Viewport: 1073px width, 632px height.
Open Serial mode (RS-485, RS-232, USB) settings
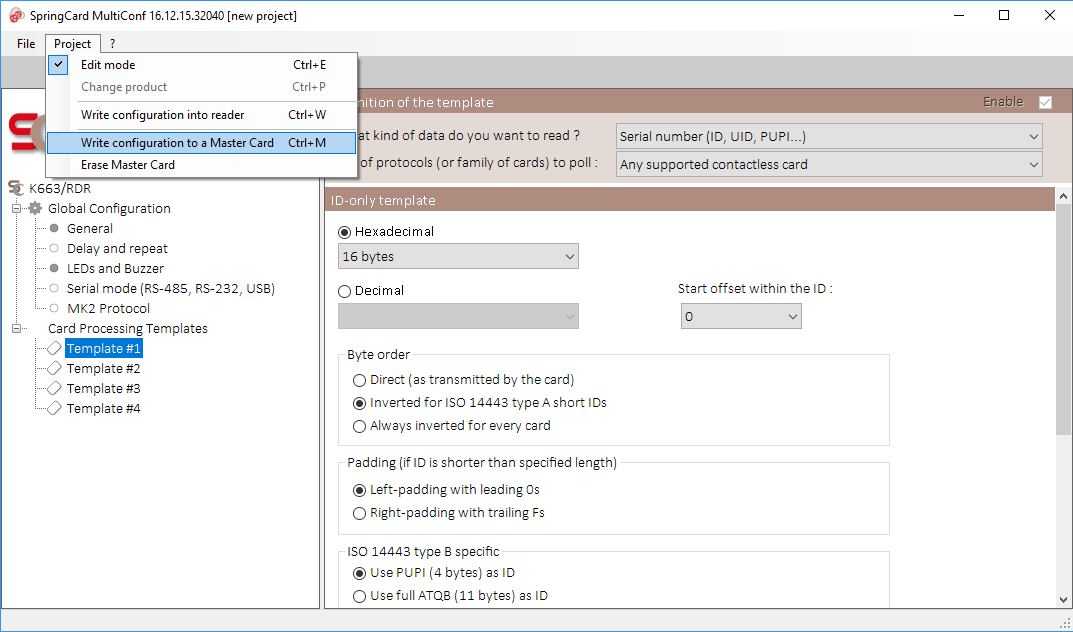click(171, 289)
